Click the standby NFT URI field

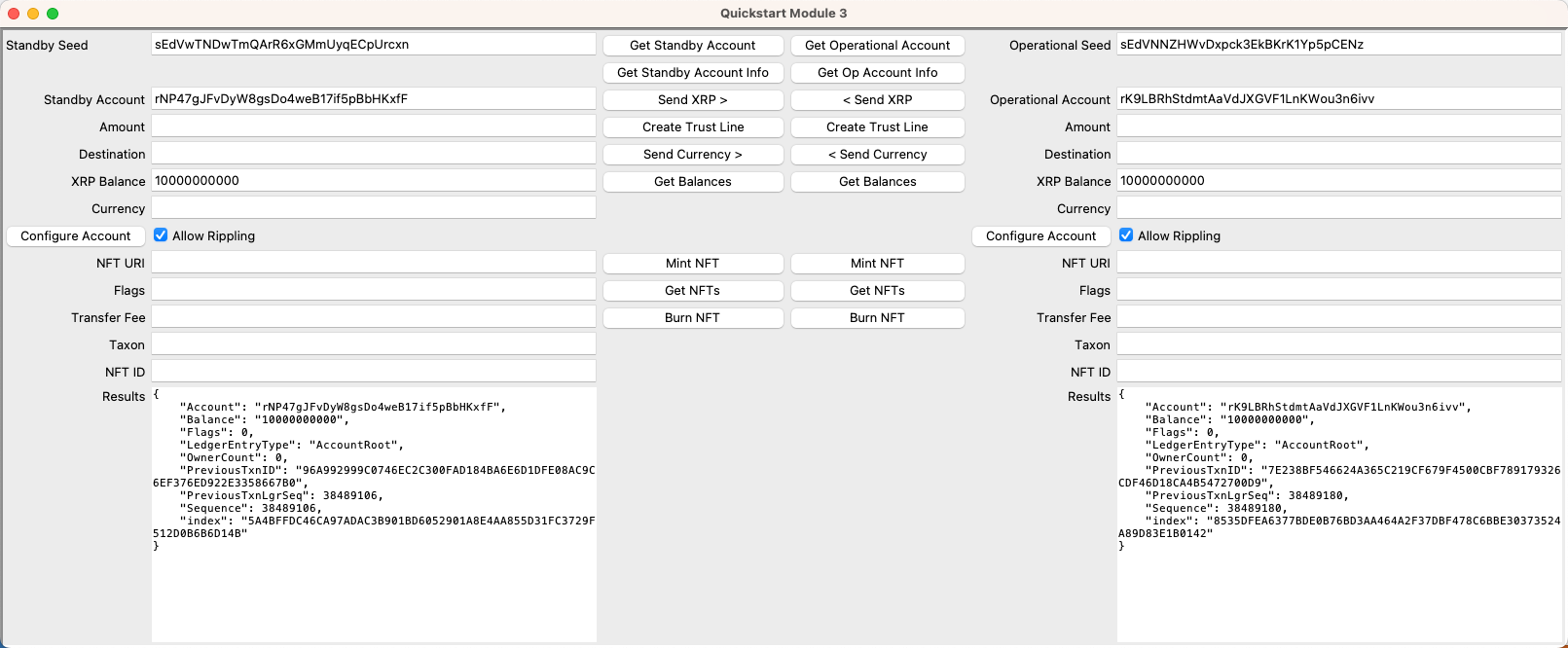point(373,263)
